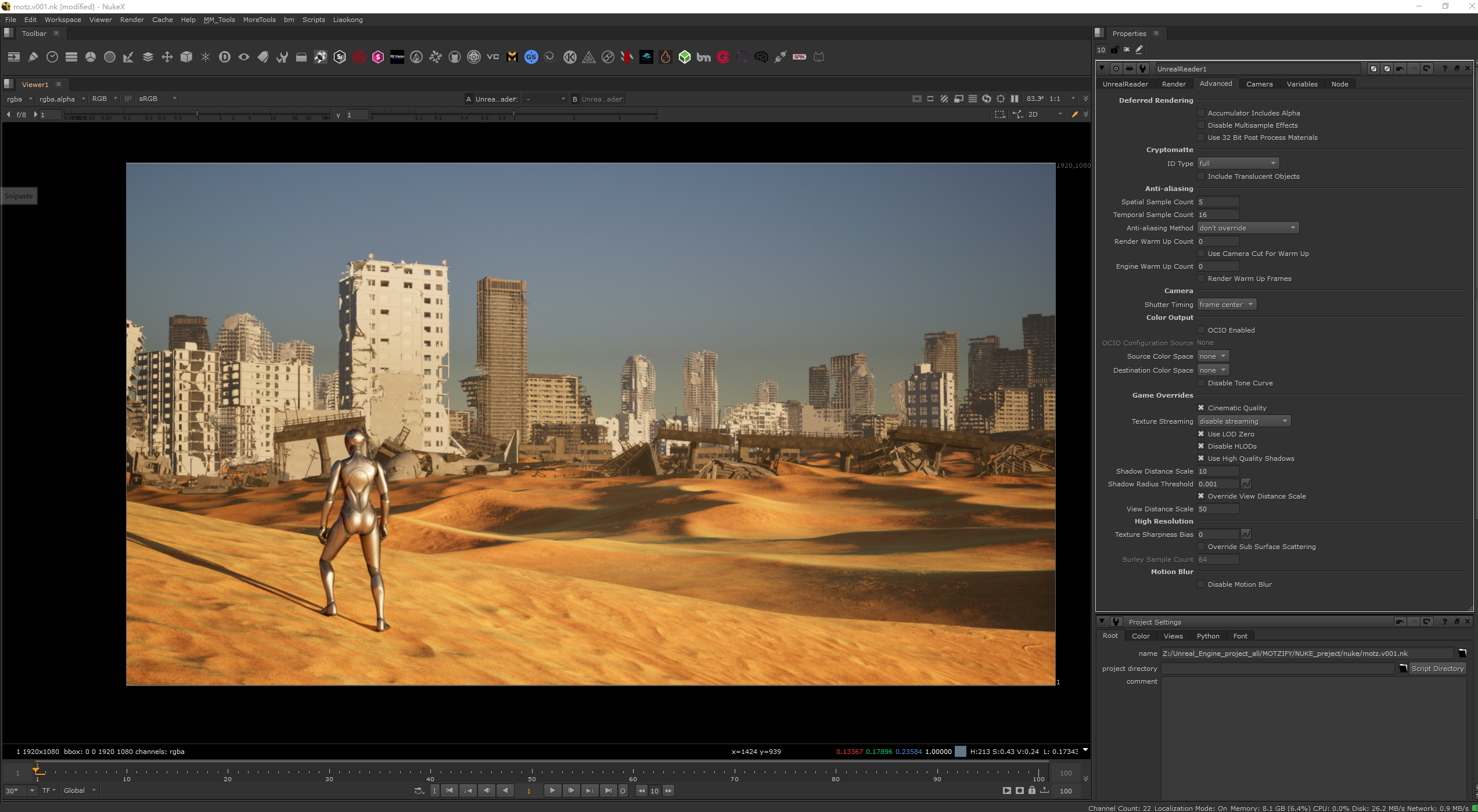
Task: Click the viewer gain slider
Action: tap(197, 114)
